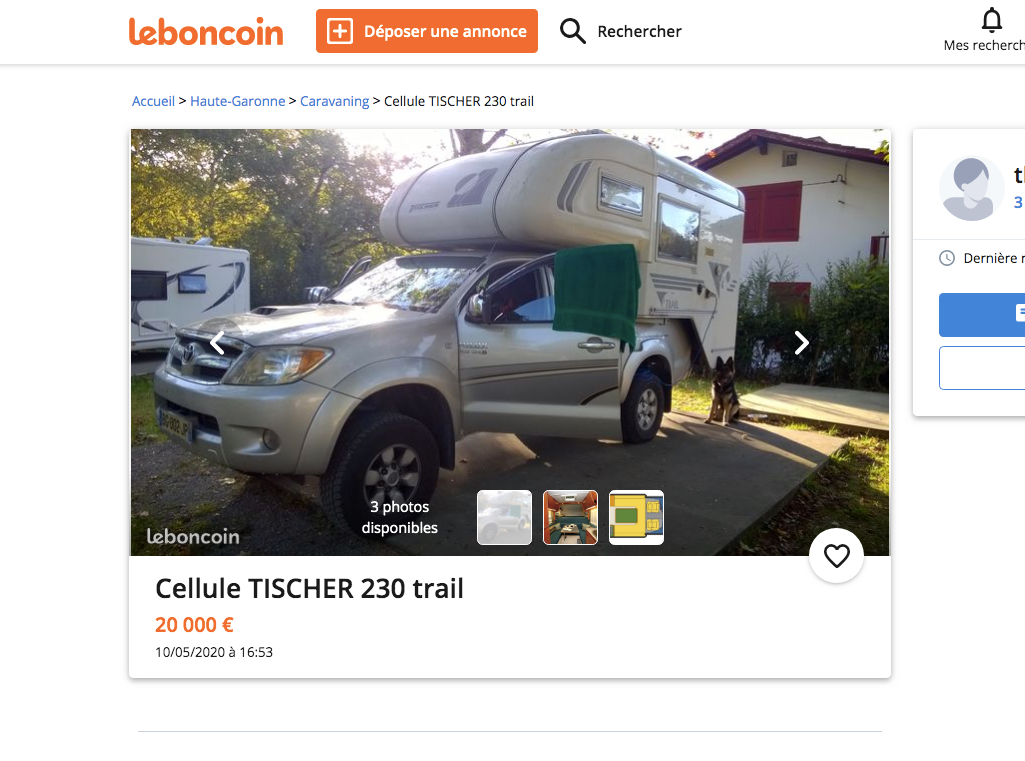The image size is (1025, 761).
Task: Open the Caravaning category breadcrumb
Action: [x=335, y=101]
